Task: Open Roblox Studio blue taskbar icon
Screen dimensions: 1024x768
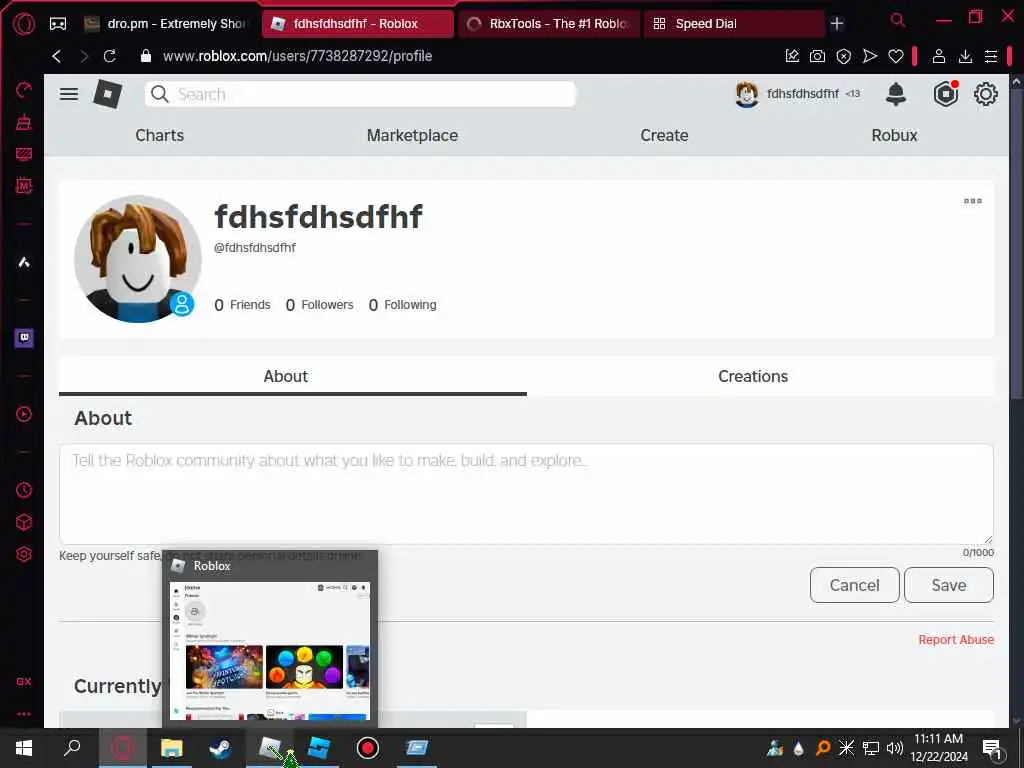Action: [x=319, y=748]
